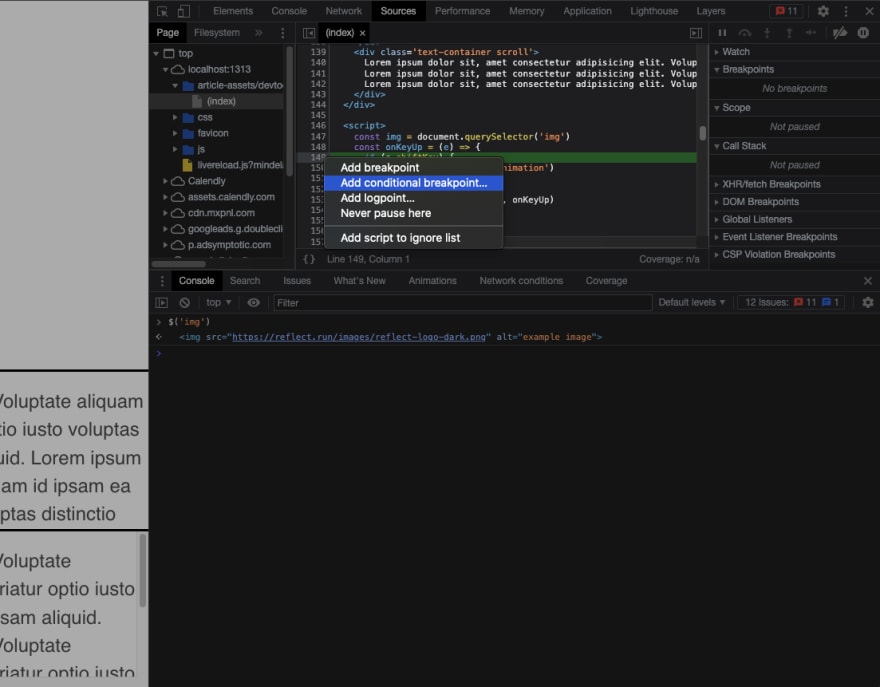Toggle the console sidebar icon
Screen dimensions: 880x687
pyautogui.click(x=162, y=303)
